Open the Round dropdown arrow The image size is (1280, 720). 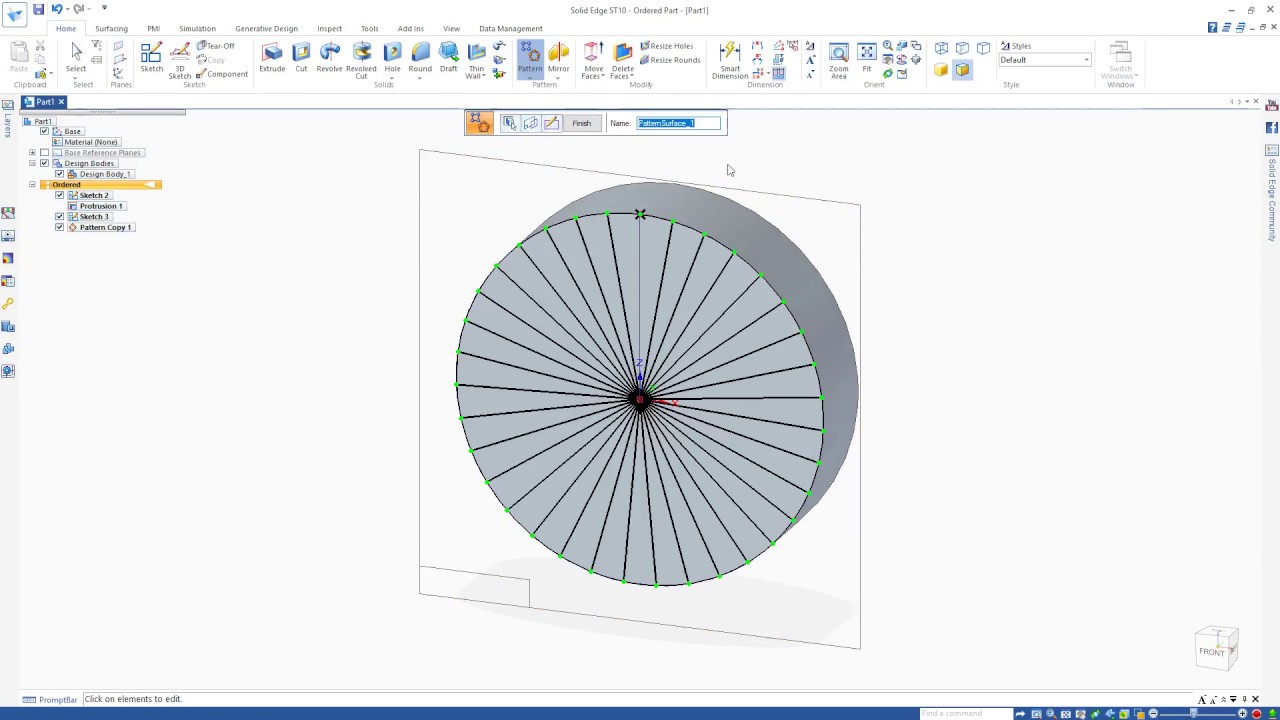pyautogui.click(x=420, y=76)
